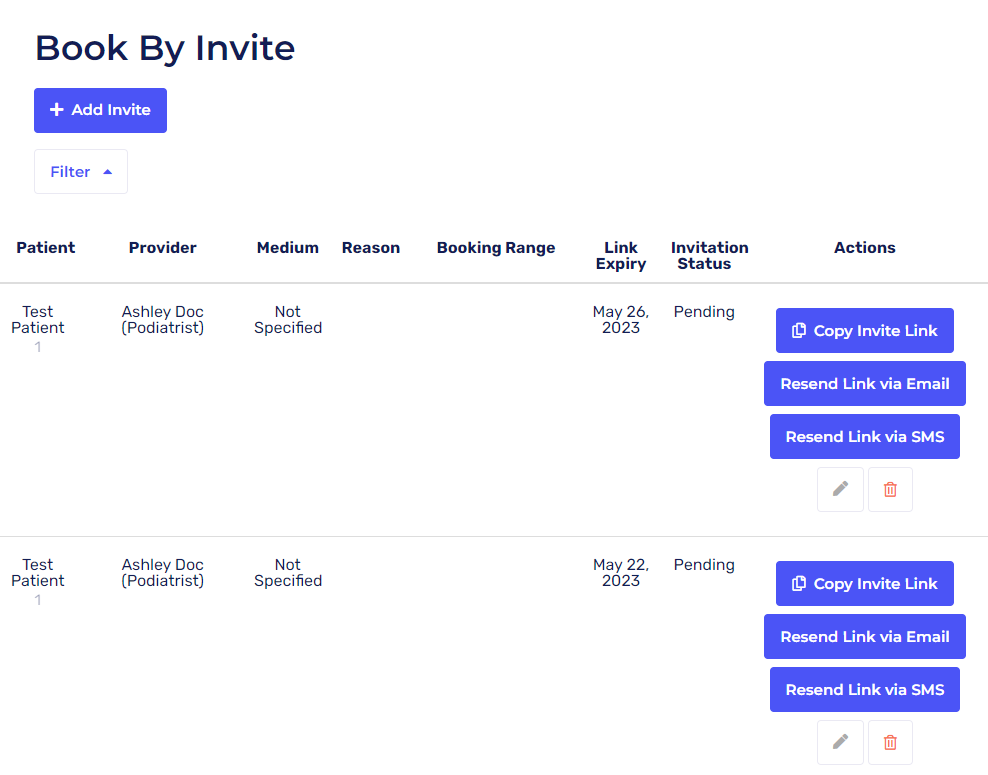
Task: Click the edit pencil icon for May 26 invite
Action: 840,489
